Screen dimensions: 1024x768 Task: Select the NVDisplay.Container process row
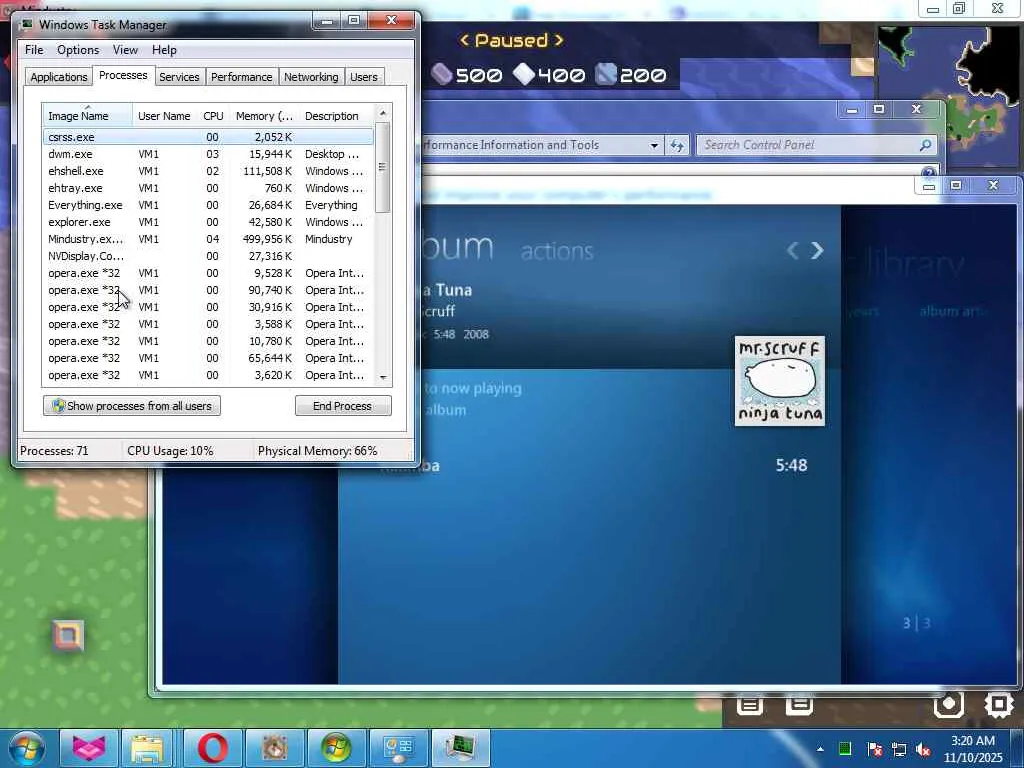pos(208,256)
